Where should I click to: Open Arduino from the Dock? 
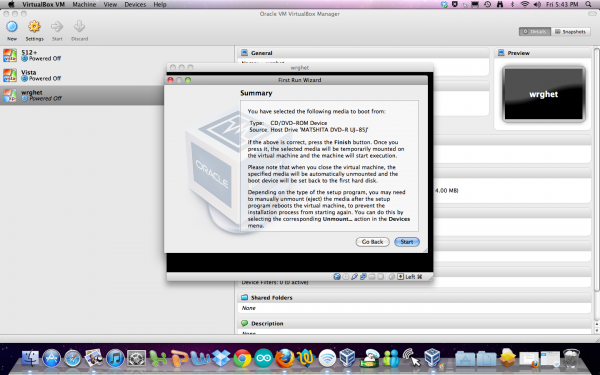[264, 359]
